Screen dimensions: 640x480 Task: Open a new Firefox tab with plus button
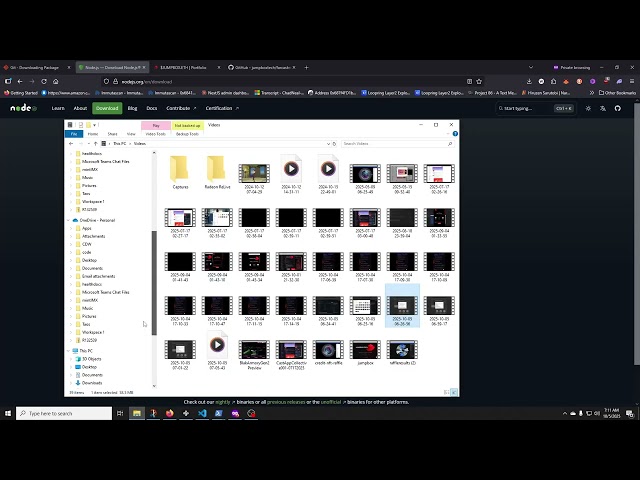coord(307,67)
